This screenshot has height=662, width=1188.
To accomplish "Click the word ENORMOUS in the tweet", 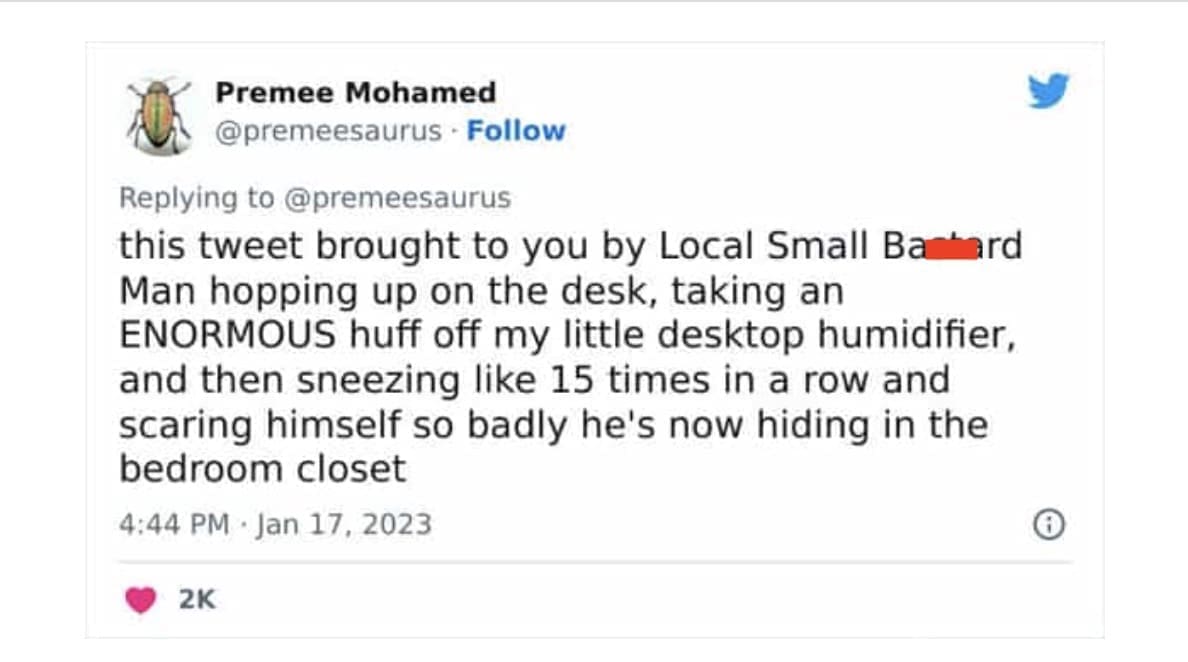I will (x=227, y=336).
